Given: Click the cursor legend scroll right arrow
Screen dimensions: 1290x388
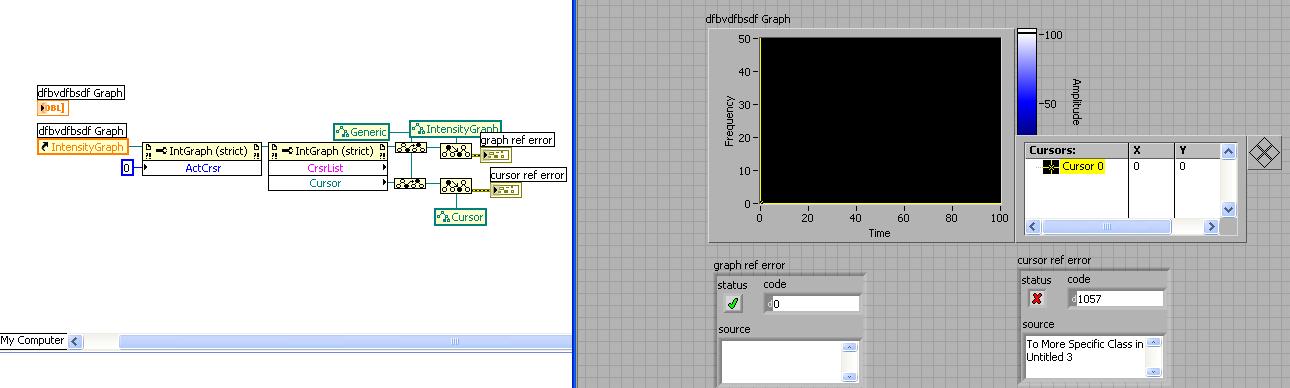Looking at the screenshot, I should tap(1211, 227).
